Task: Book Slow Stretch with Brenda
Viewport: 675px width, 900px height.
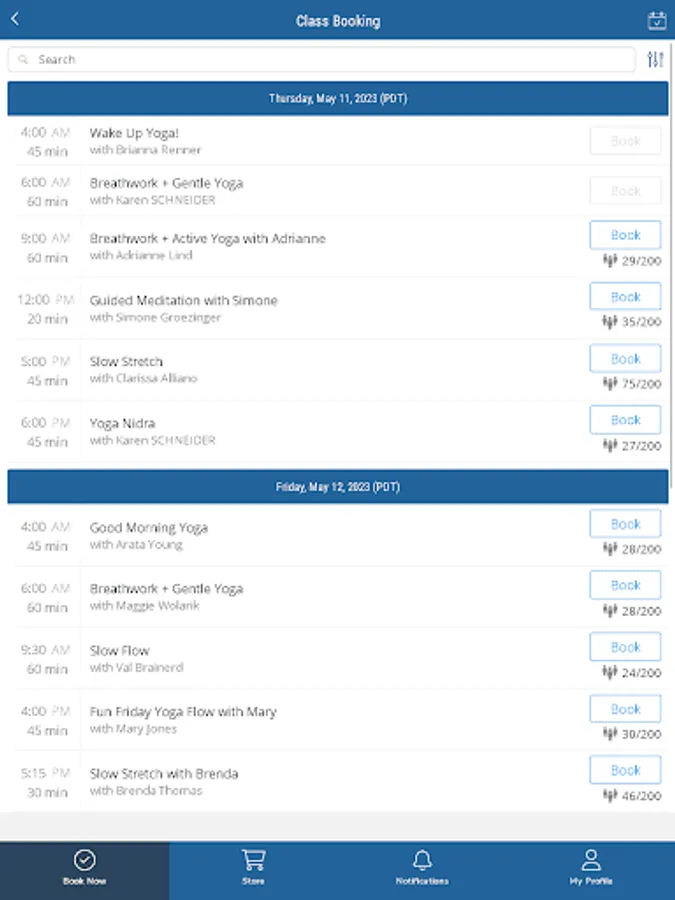Action: pyautogui.click(x=625, y=770)
